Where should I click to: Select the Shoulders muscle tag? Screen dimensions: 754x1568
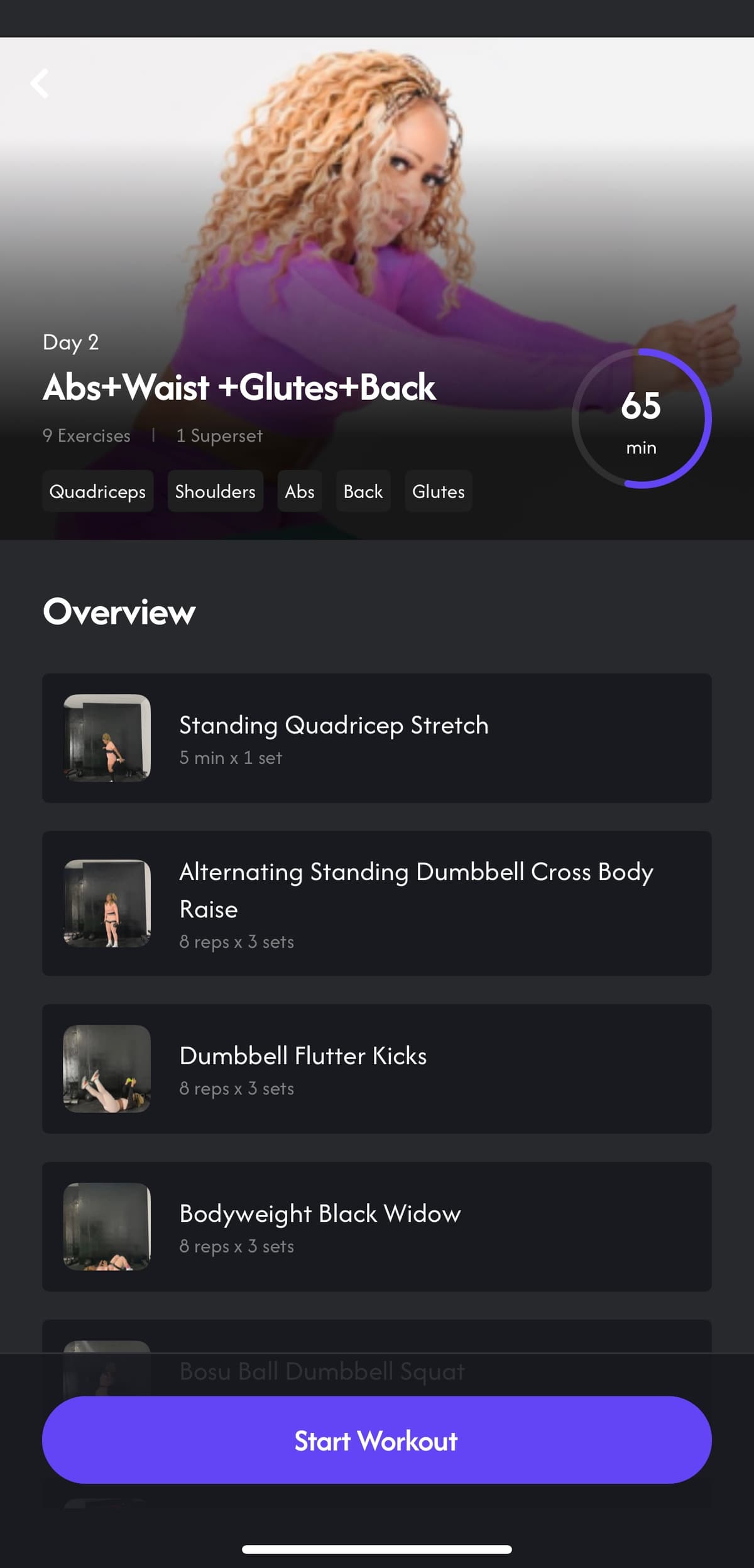(216, 491)
